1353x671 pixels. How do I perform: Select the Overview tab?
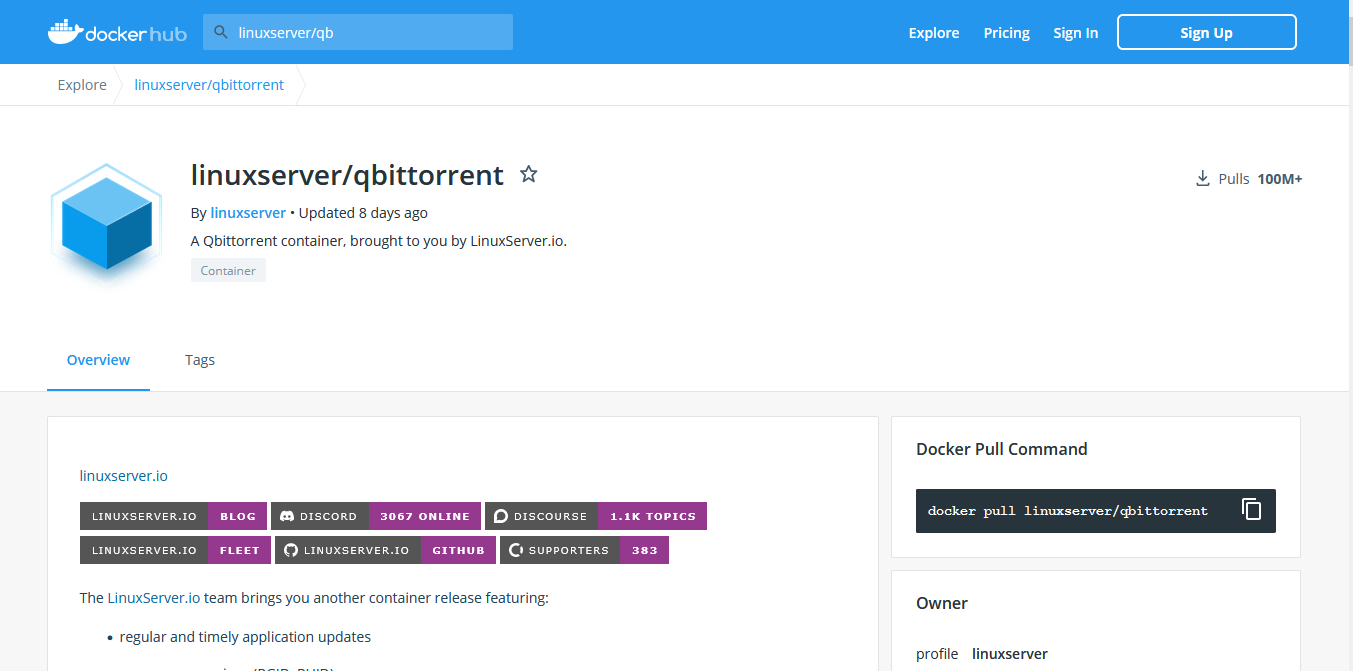[x=98, y=360]
